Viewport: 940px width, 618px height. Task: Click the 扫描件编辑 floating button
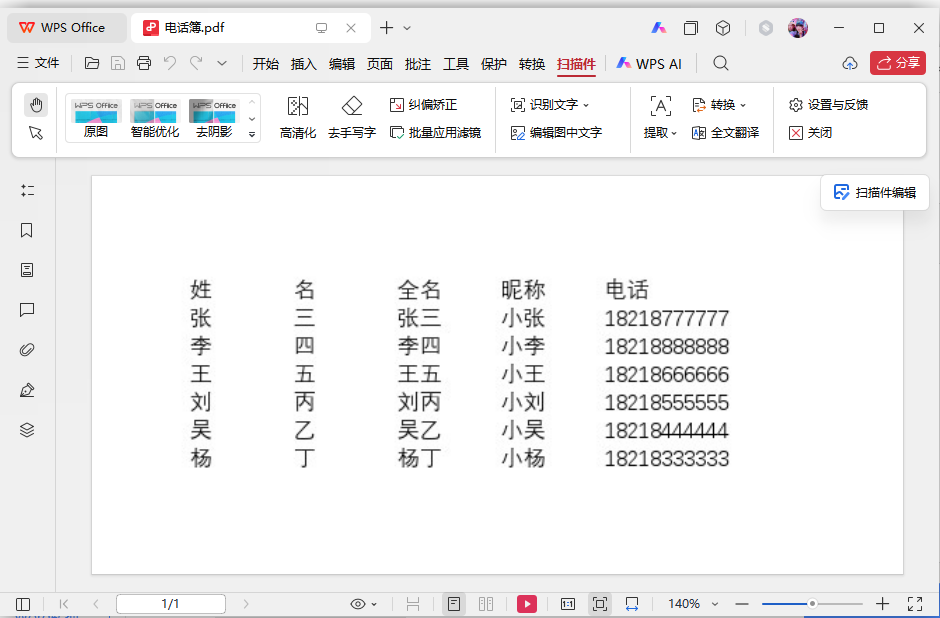(875, 192)
